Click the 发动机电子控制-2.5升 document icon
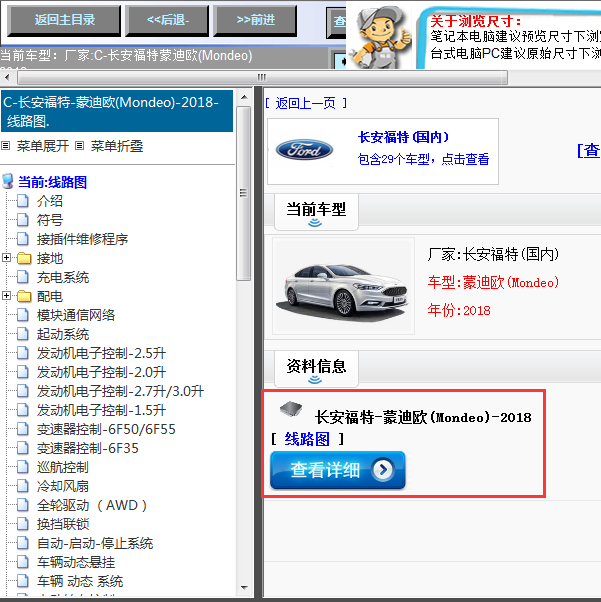 (23, 353)
